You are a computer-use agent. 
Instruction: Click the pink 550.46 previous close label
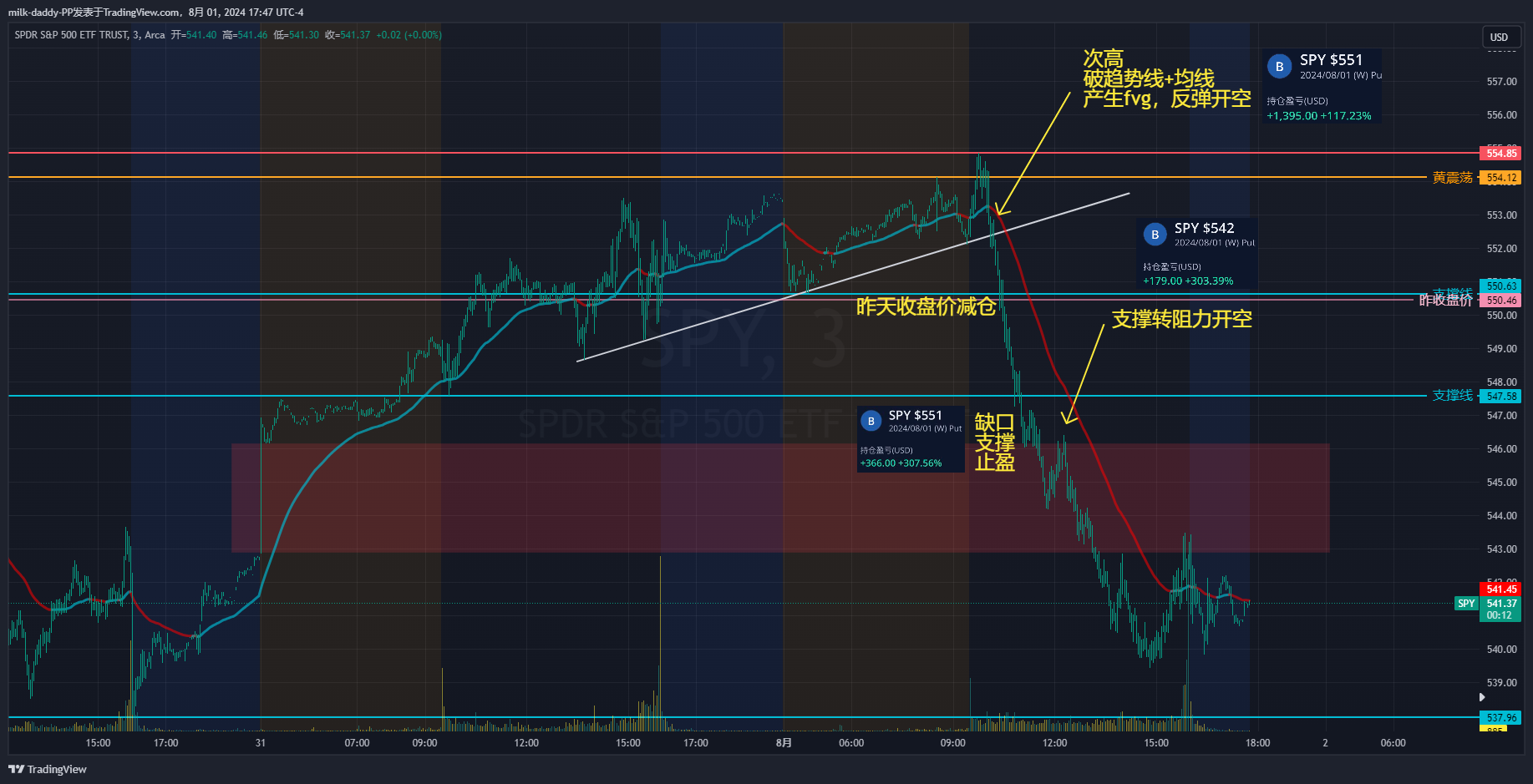(1500, 301)
